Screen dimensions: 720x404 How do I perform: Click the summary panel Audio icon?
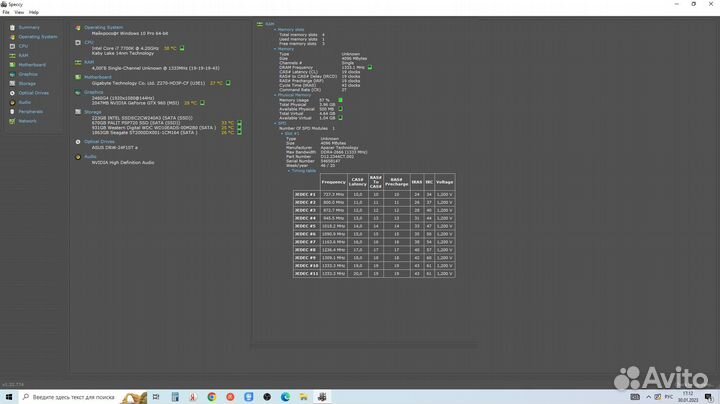tap(78, 157)
